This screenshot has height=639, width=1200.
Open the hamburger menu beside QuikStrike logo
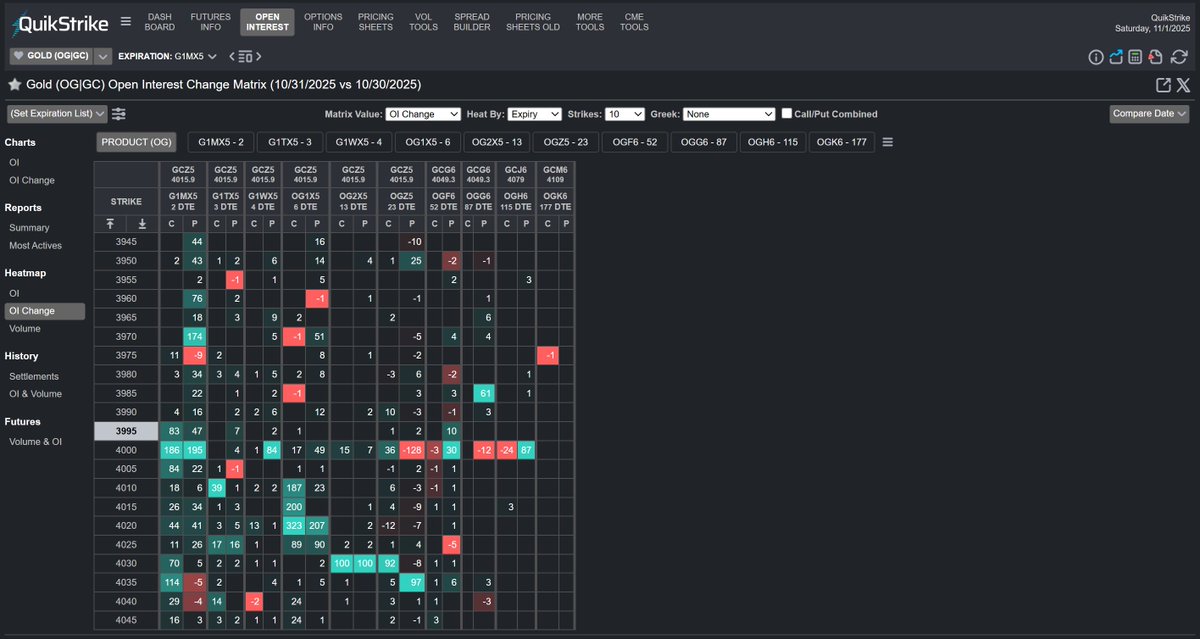tap(125, 21)
